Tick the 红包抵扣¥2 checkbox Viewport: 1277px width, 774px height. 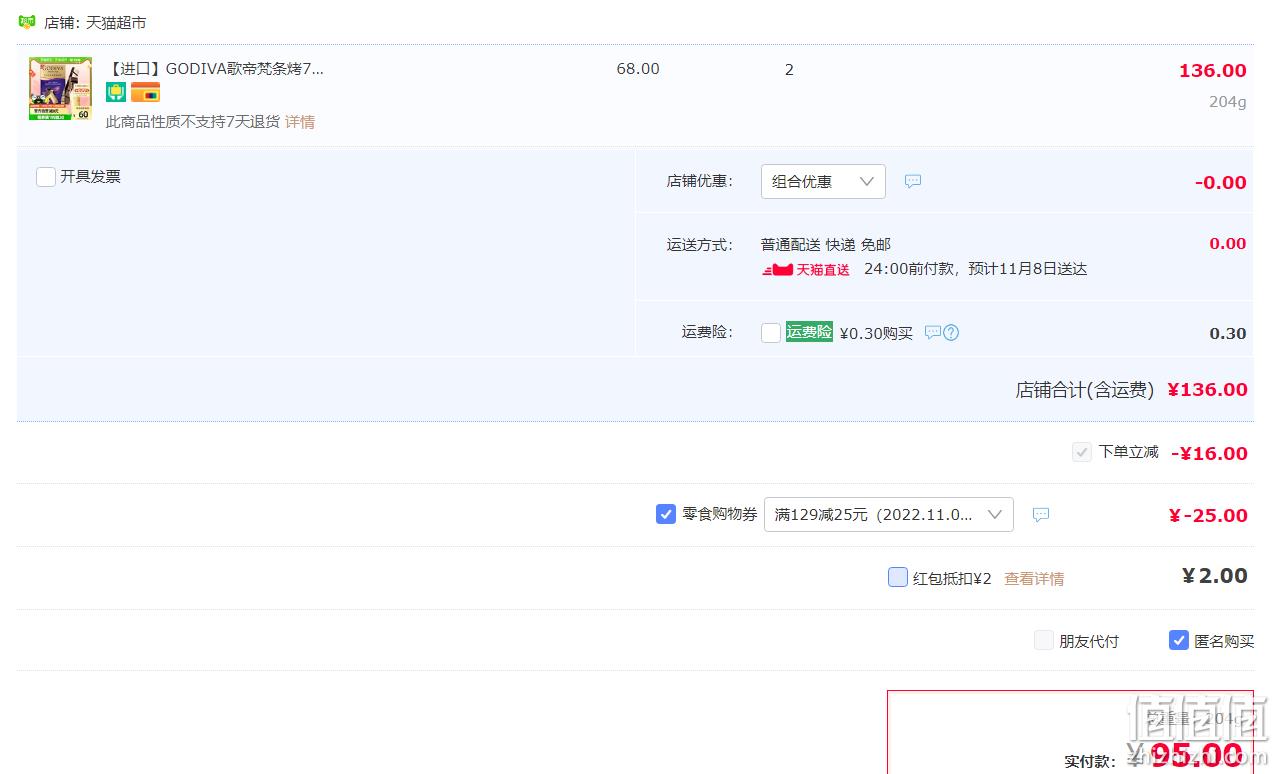coord(898,577)
